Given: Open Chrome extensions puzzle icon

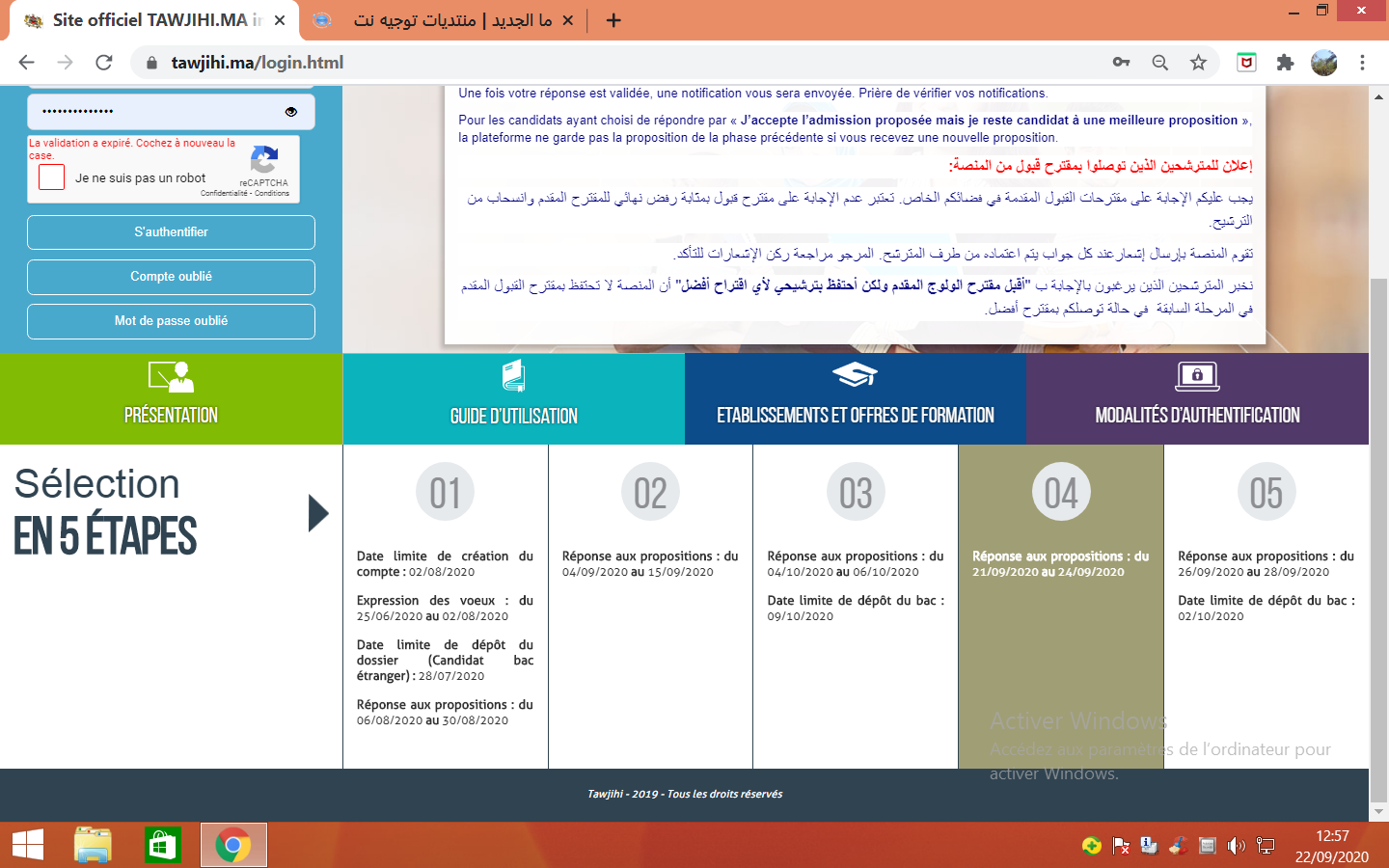Looking at the screenshot, I should click(1285, 63).
